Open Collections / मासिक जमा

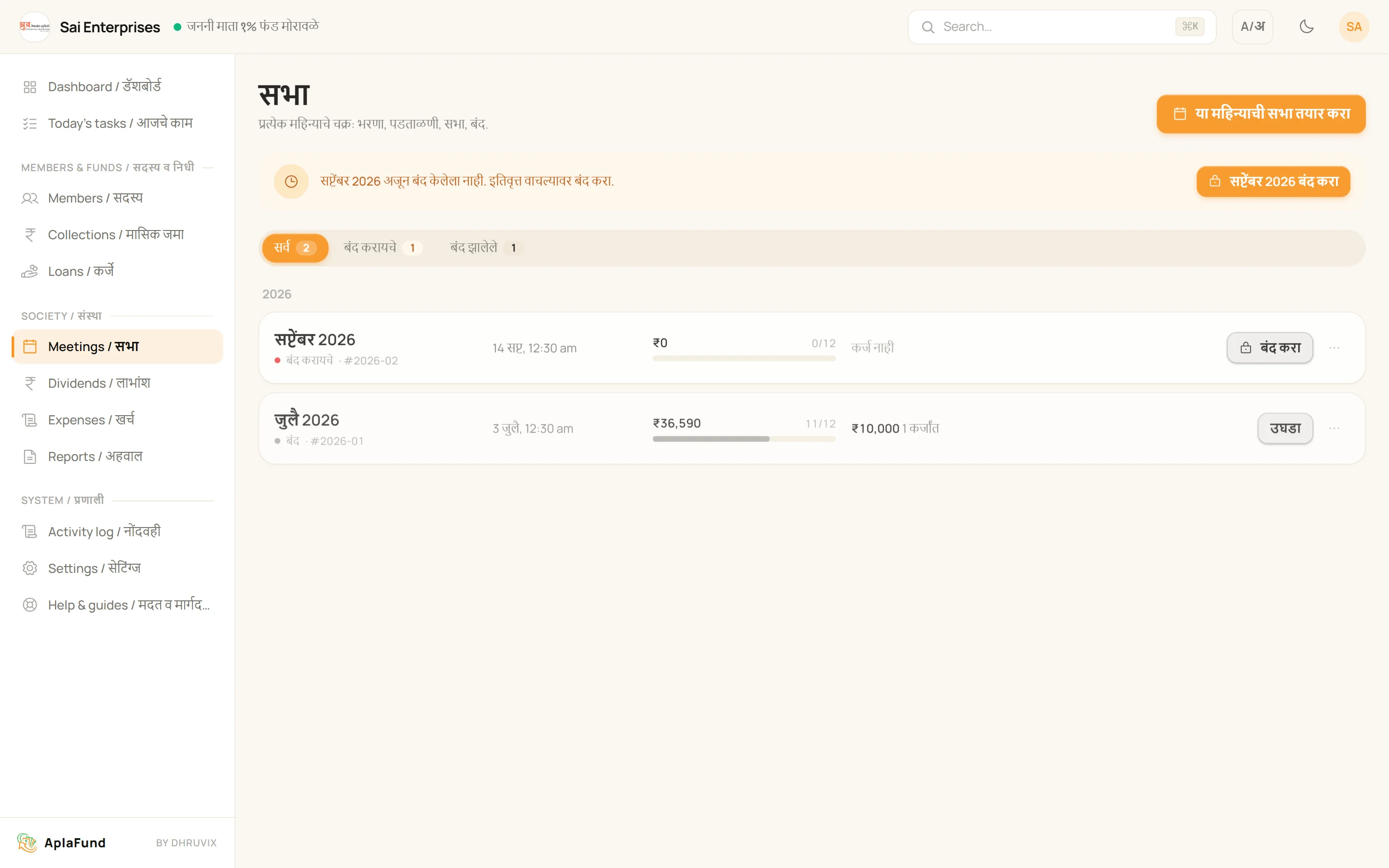coord(117,235)
